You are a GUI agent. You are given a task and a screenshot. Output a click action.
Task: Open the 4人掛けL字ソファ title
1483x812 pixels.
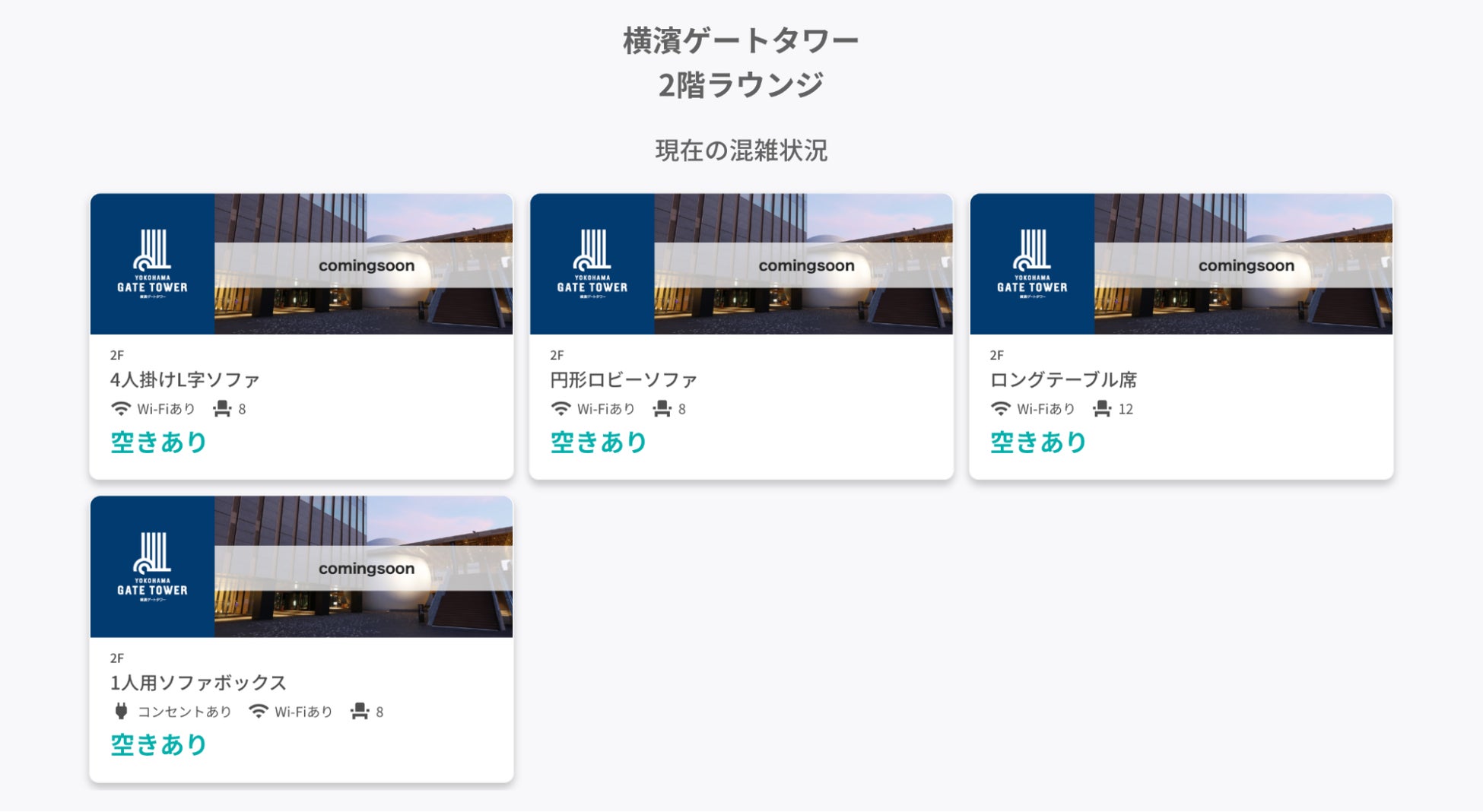click(185, 379)
